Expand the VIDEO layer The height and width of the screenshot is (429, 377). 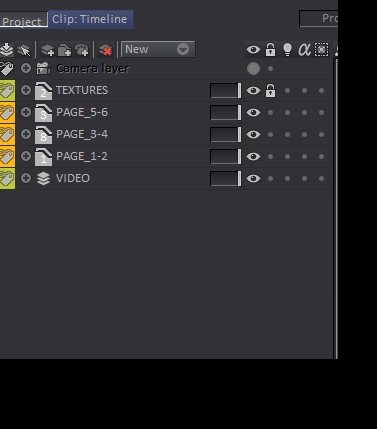(x=26, y=178)
